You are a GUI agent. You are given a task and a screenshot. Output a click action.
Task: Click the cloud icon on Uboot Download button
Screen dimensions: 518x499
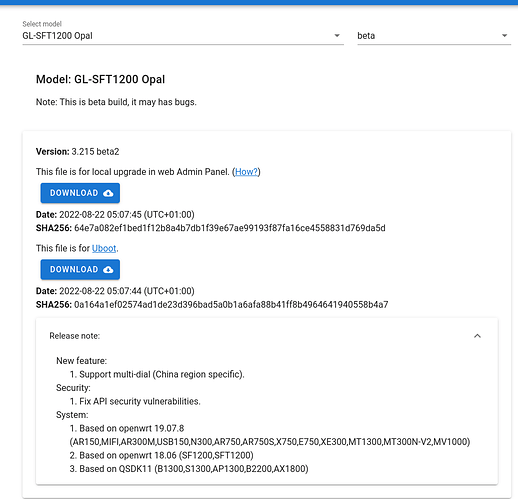(x=108, y=270)
